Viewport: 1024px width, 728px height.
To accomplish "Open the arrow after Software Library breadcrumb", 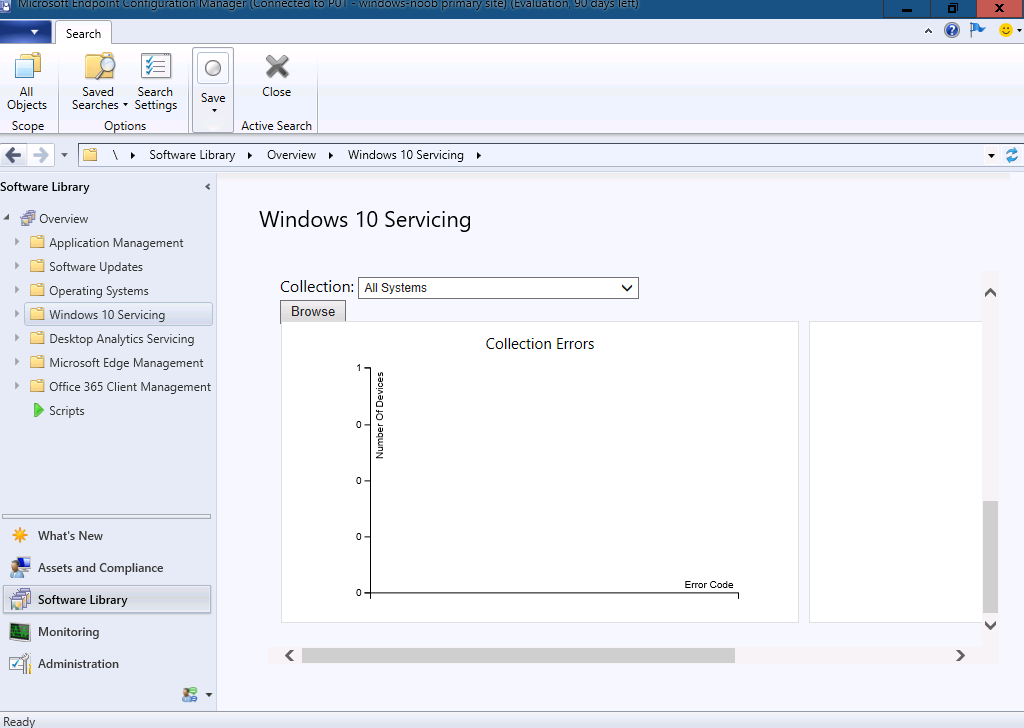I will [249, 155].
